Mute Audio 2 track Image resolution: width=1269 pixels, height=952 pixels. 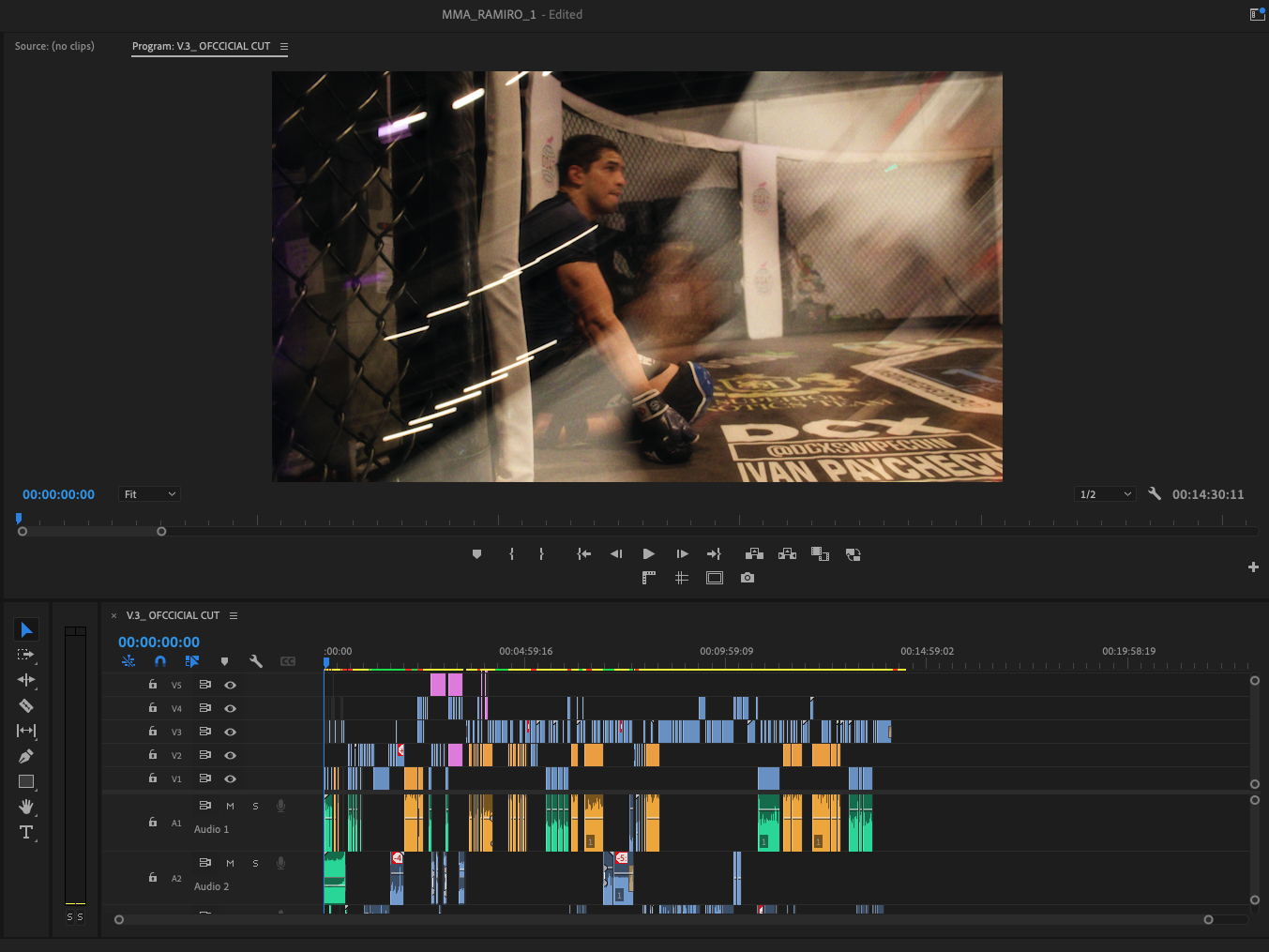(x=230, y=863)
